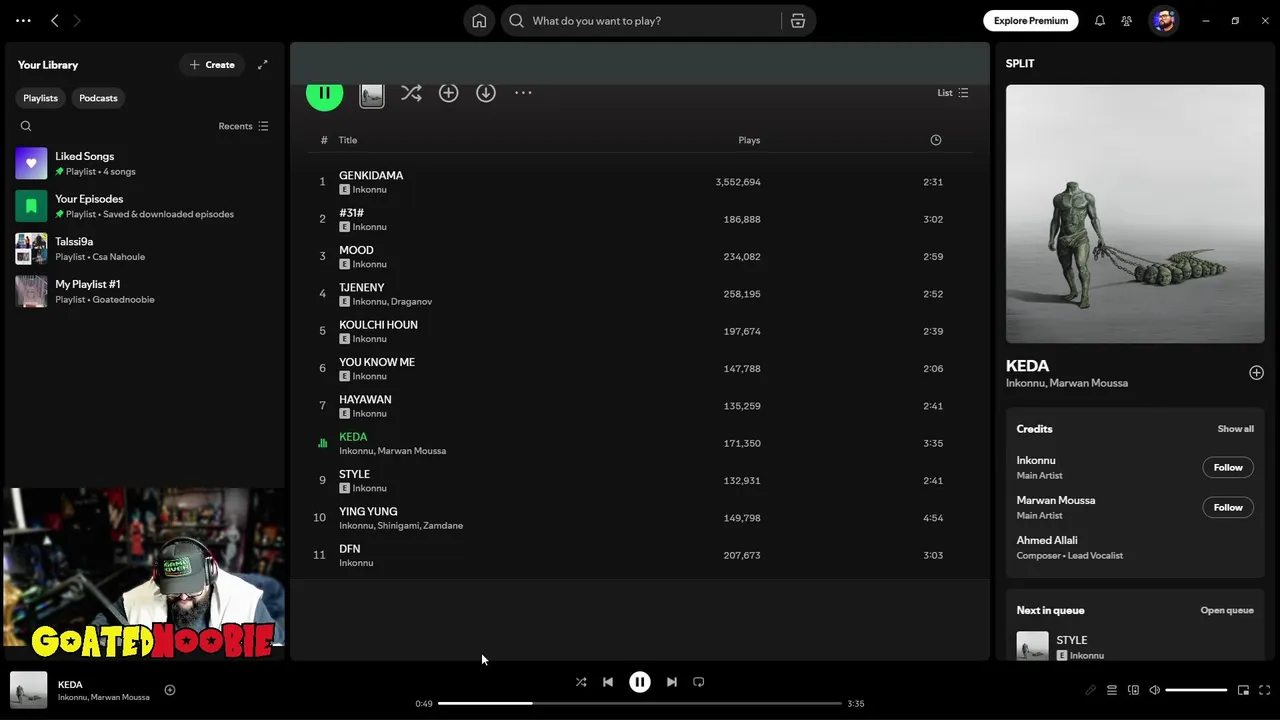Open more options for this album
Image resolution: width=1280 pixels, height=720 pixels.
pyautogui.click(x=523, y=93)
